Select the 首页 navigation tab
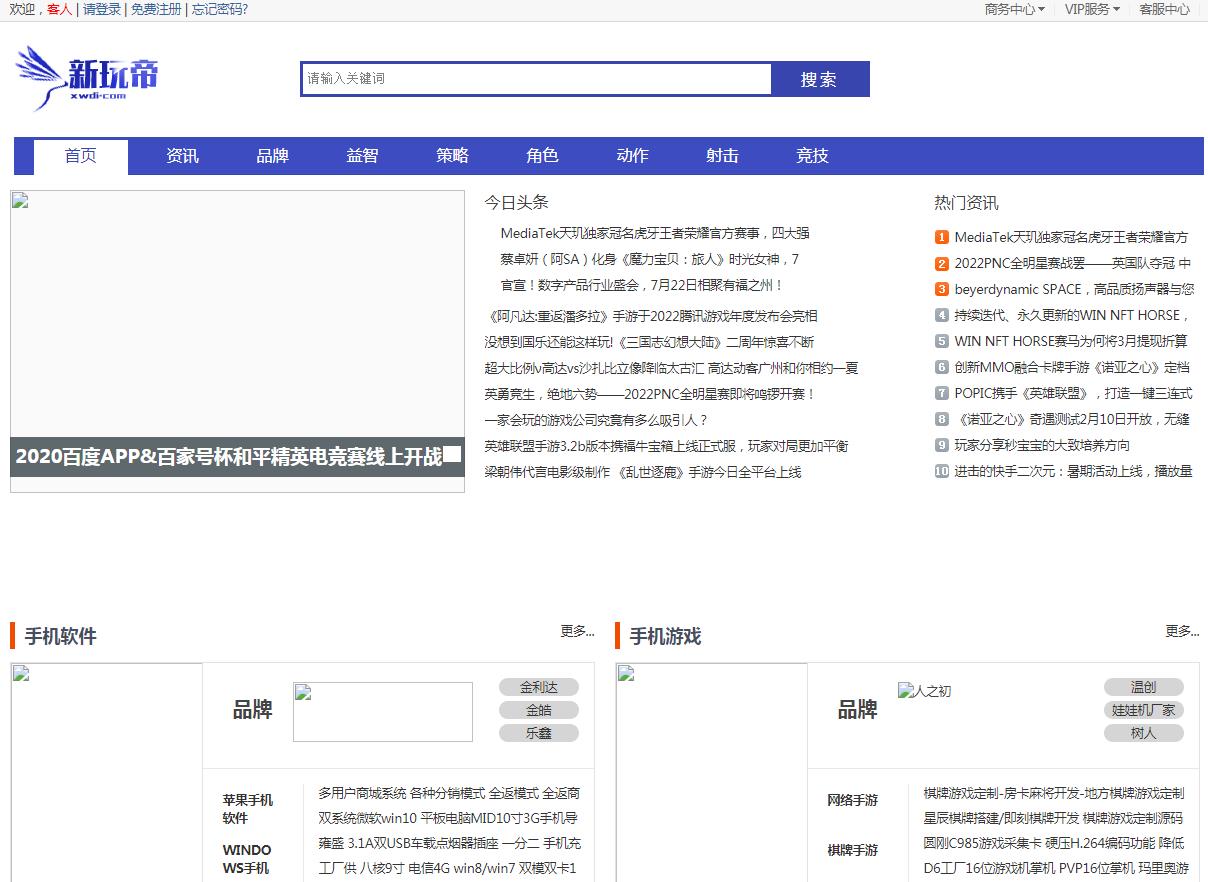Viewport: 1208px width, 882px height. (x=81, y=156)
